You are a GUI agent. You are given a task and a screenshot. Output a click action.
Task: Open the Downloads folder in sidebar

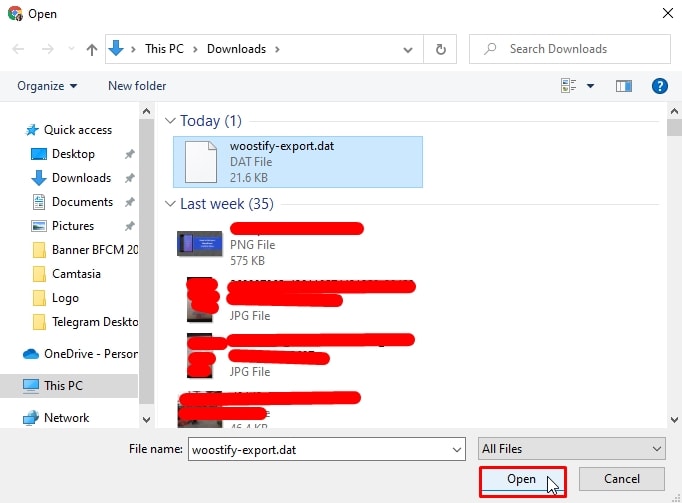click(81, 178)
